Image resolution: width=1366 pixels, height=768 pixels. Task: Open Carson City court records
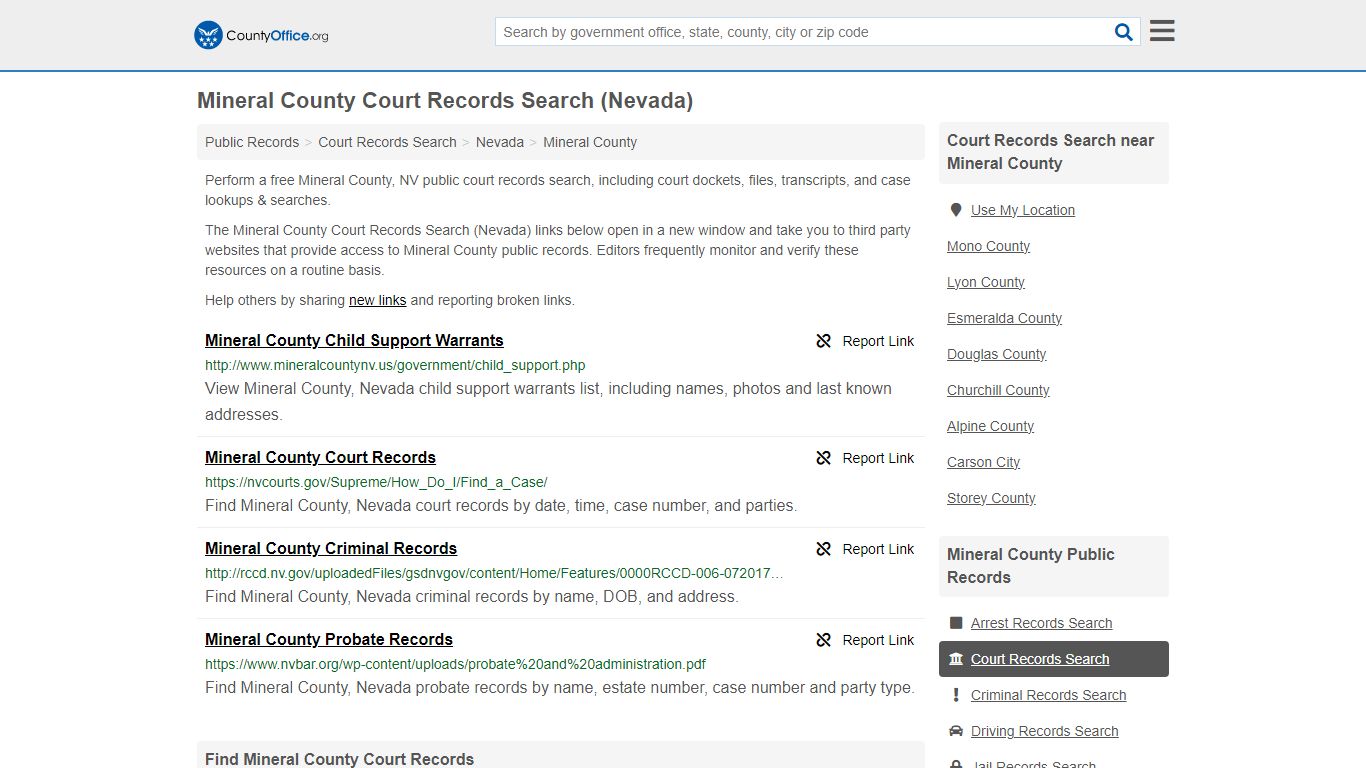[x=983, y=462]
